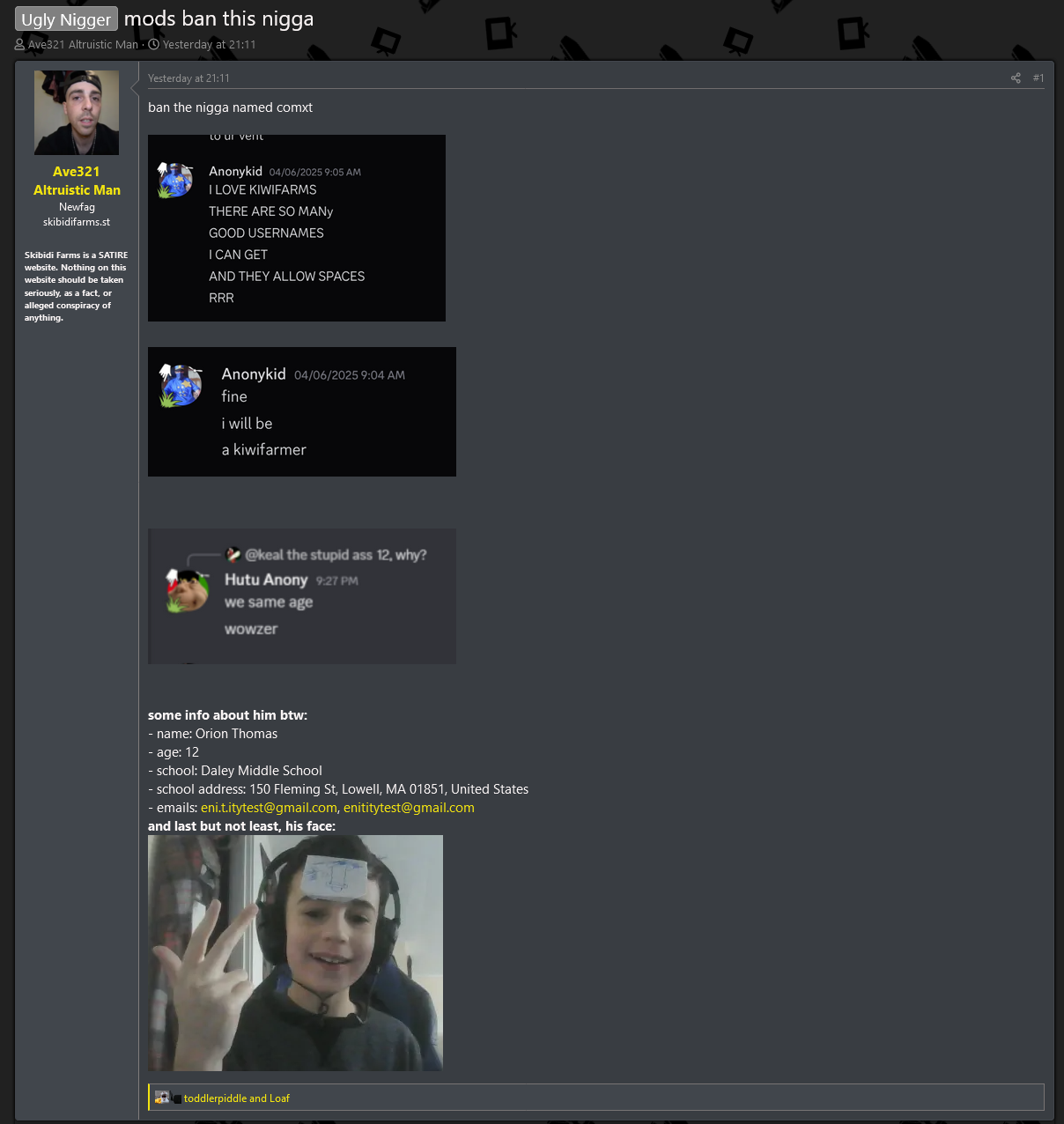This screenshot has height=1124, width=1064.
Task: Click the "Altruistic Man" user title
Action: [x=77, y=190]
